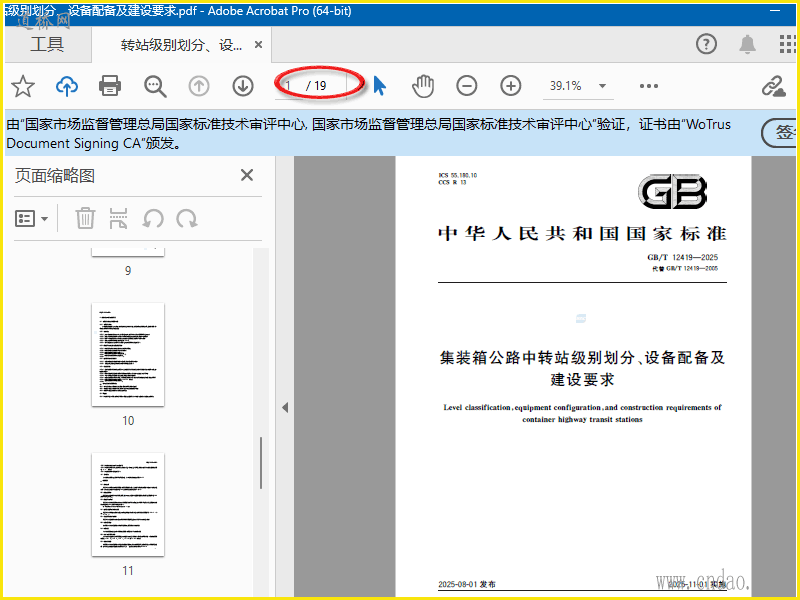The height and width of the screenshot is (600, 800).
Task: Close the 转站级别划分 document tab
Action: tap(259, 45)
